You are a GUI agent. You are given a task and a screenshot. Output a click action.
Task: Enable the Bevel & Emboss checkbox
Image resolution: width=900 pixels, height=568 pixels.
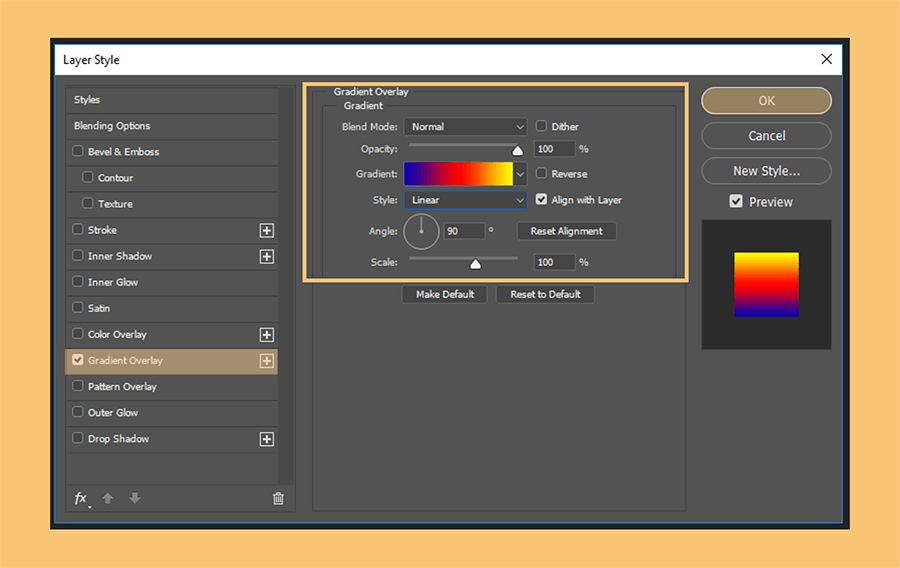(78, 151)
